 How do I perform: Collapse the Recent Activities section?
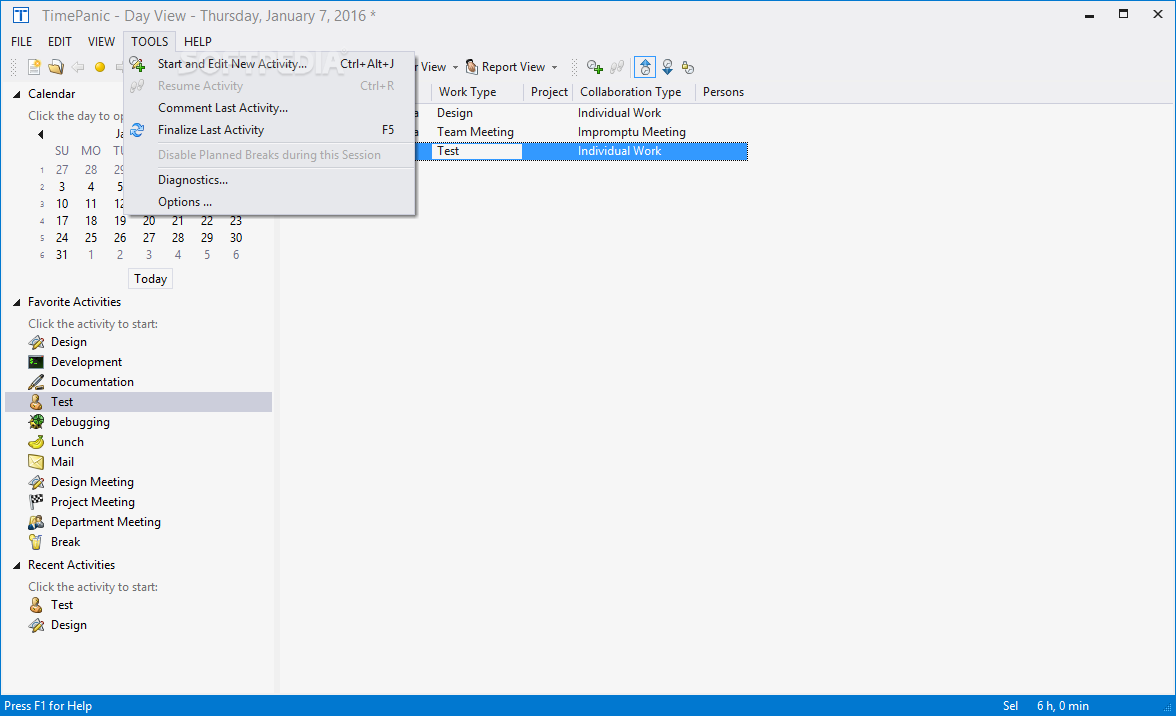pyautogui.click(x=16, y=566)
